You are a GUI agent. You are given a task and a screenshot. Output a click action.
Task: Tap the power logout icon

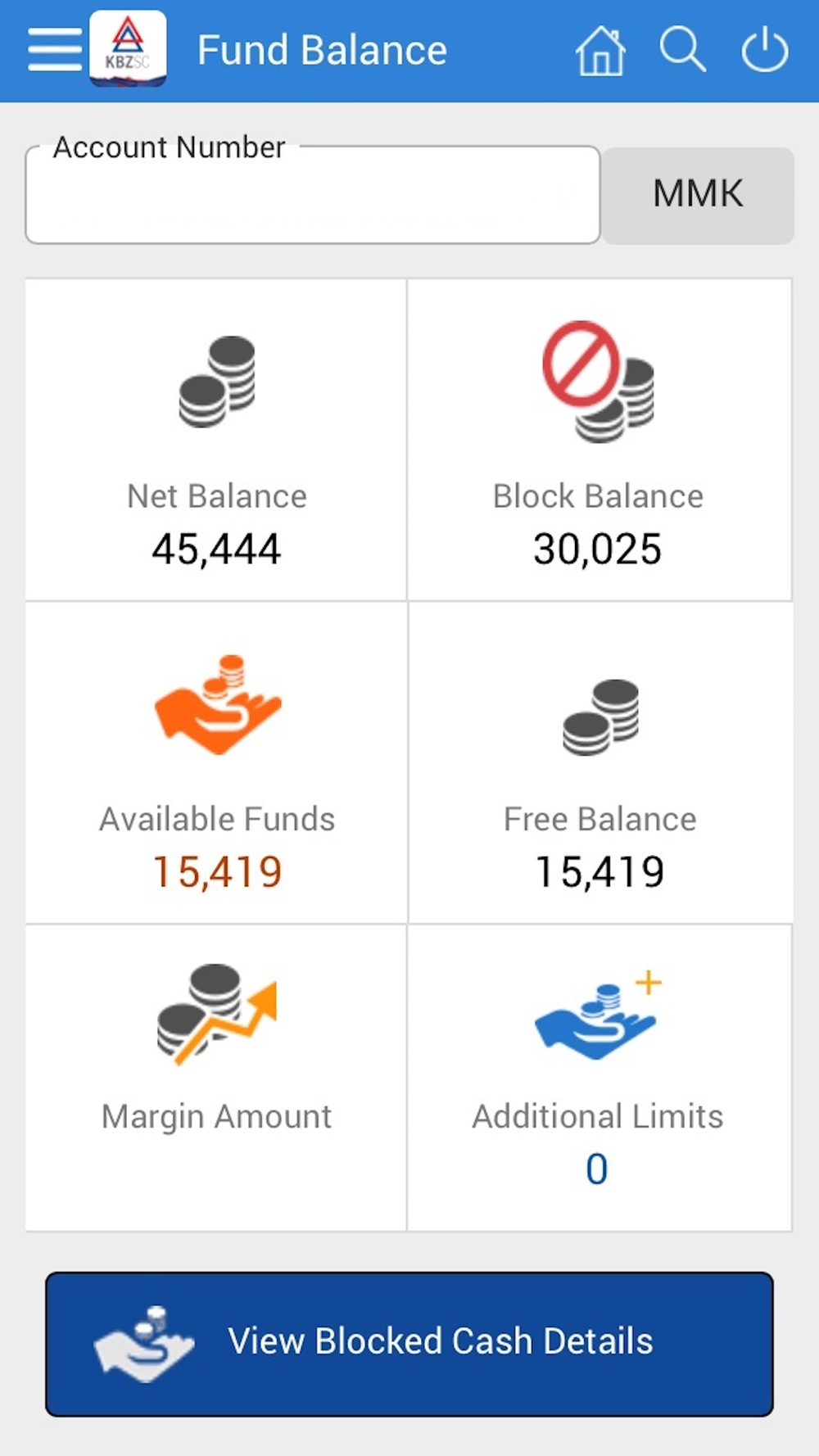tap(765, 50)
